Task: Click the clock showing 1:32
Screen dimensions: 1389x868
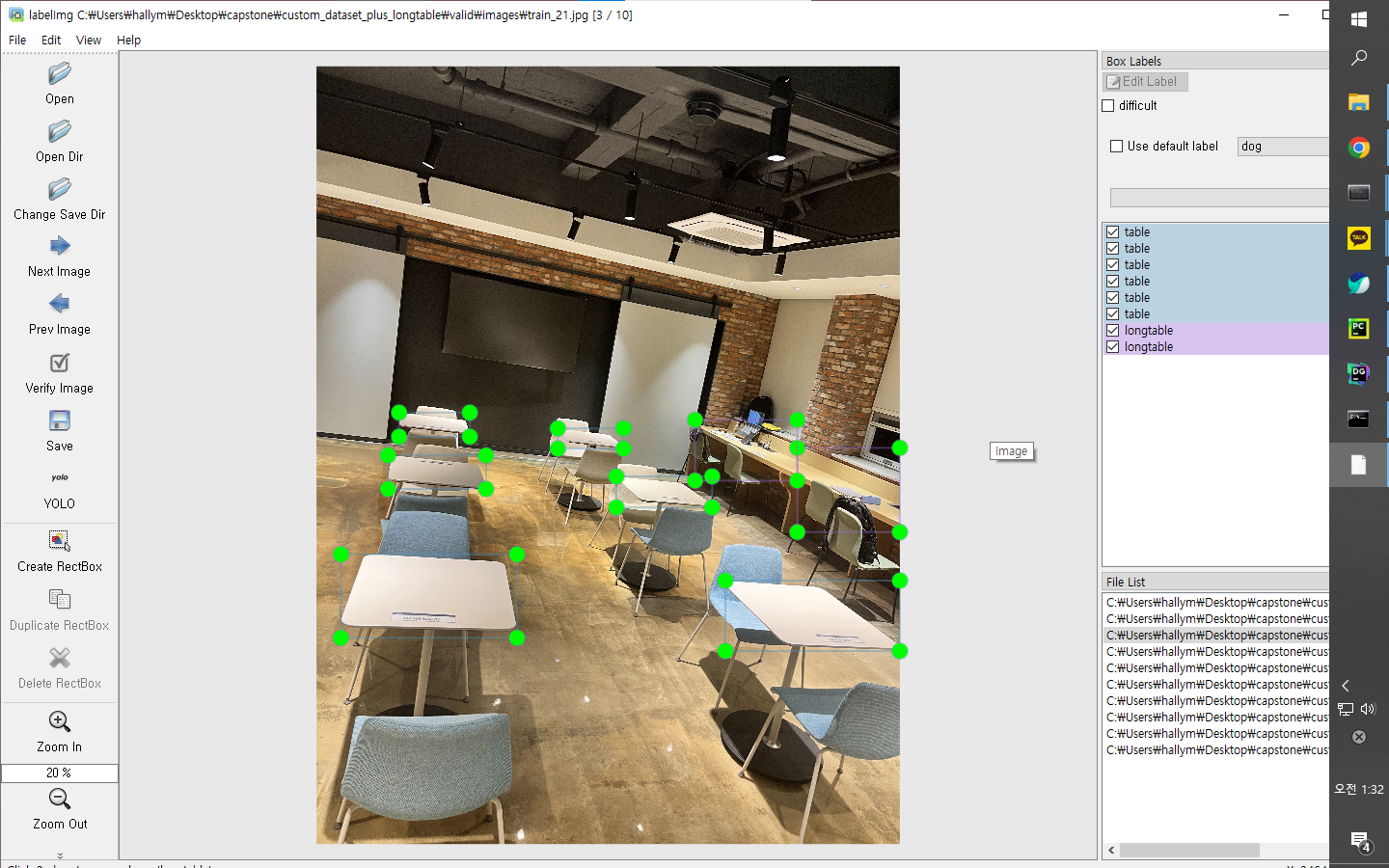Action: point(1359,789)
